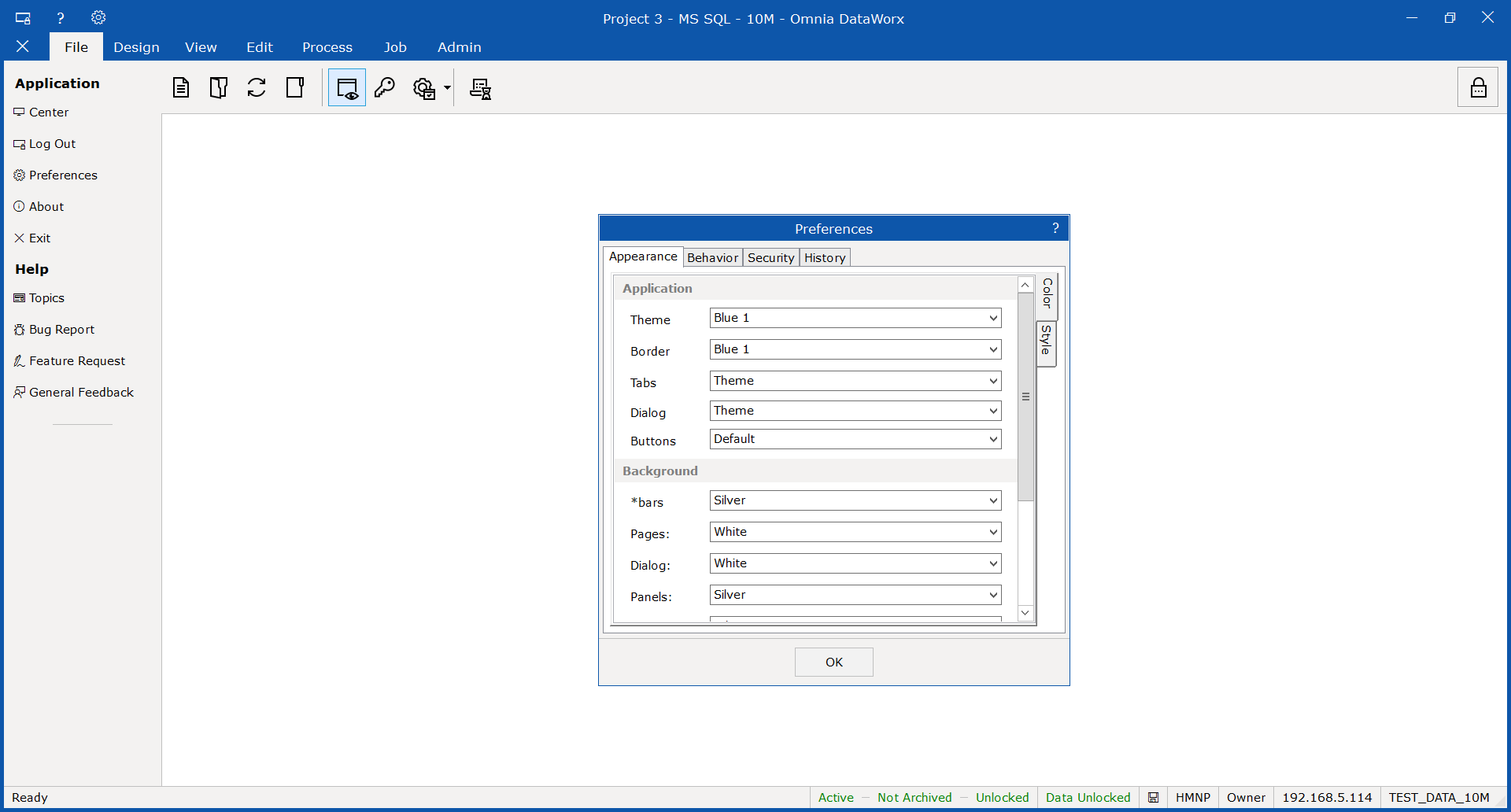This screenshot has height=812, width=1511.
Task: Click the key icon in toolbar
Action: (x=385, y=87)
